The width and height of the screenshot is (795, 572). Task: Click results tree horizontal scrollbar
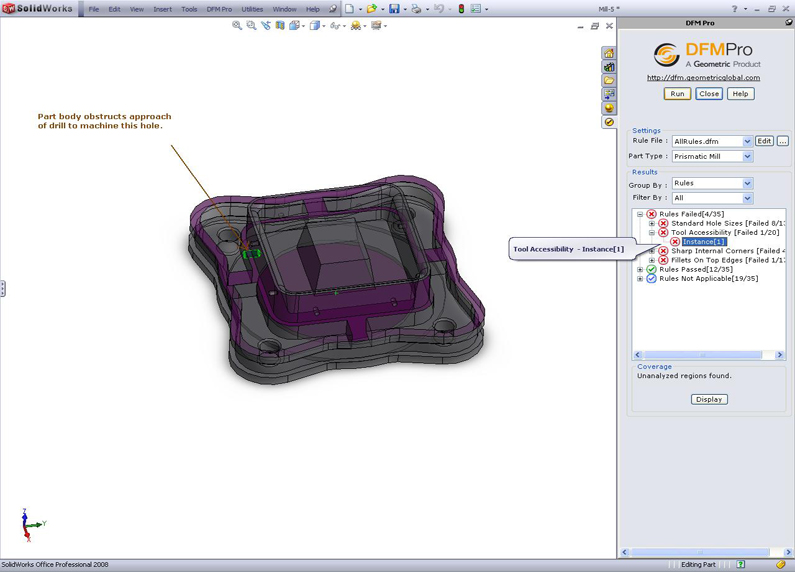click(703, 355)
